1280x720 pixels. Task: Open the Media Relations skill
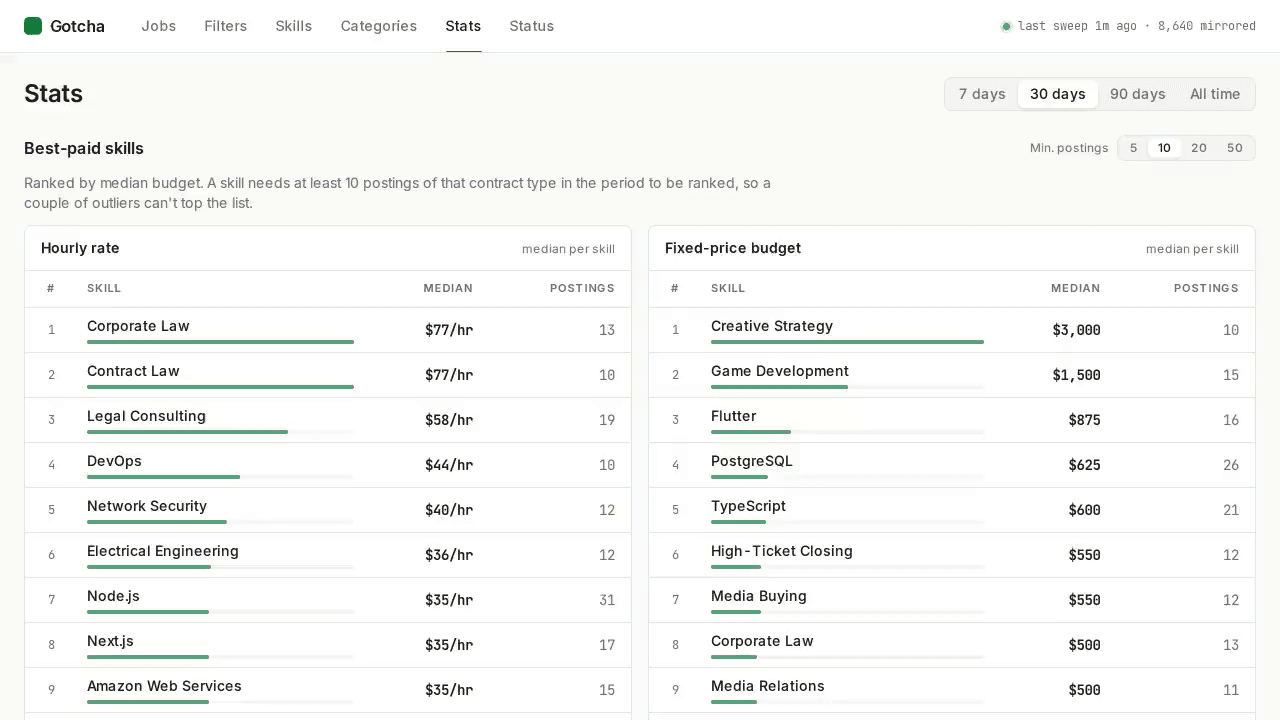click(768, 686)
